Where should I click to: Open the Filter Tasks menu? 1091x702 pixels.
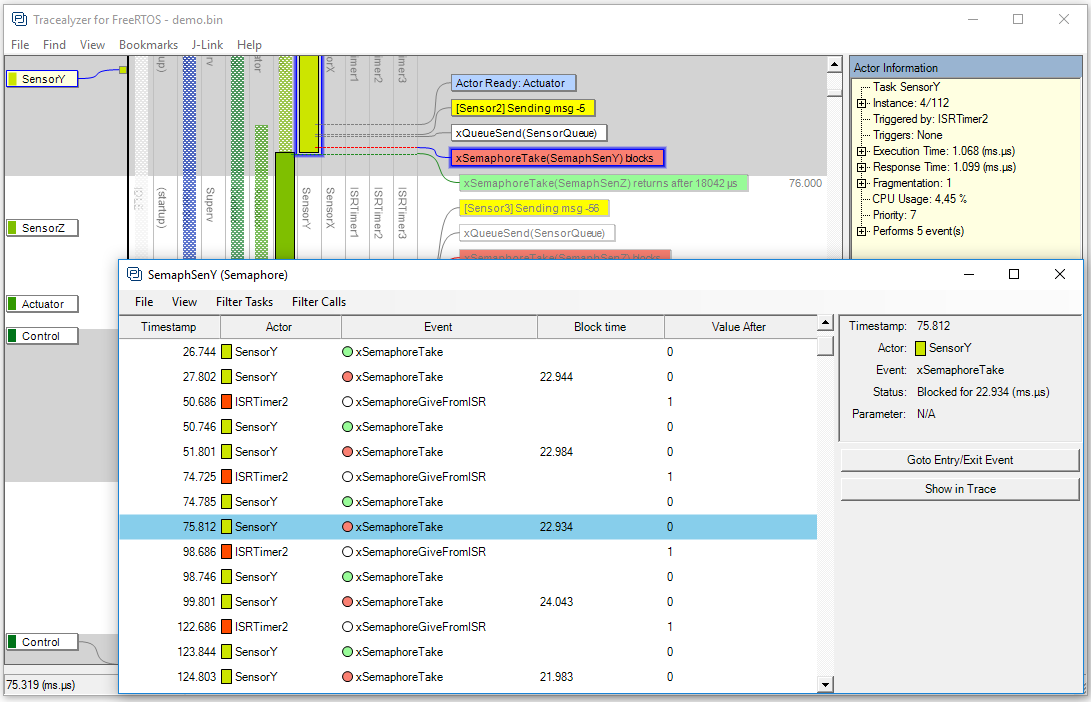click(x=244, y=302)
